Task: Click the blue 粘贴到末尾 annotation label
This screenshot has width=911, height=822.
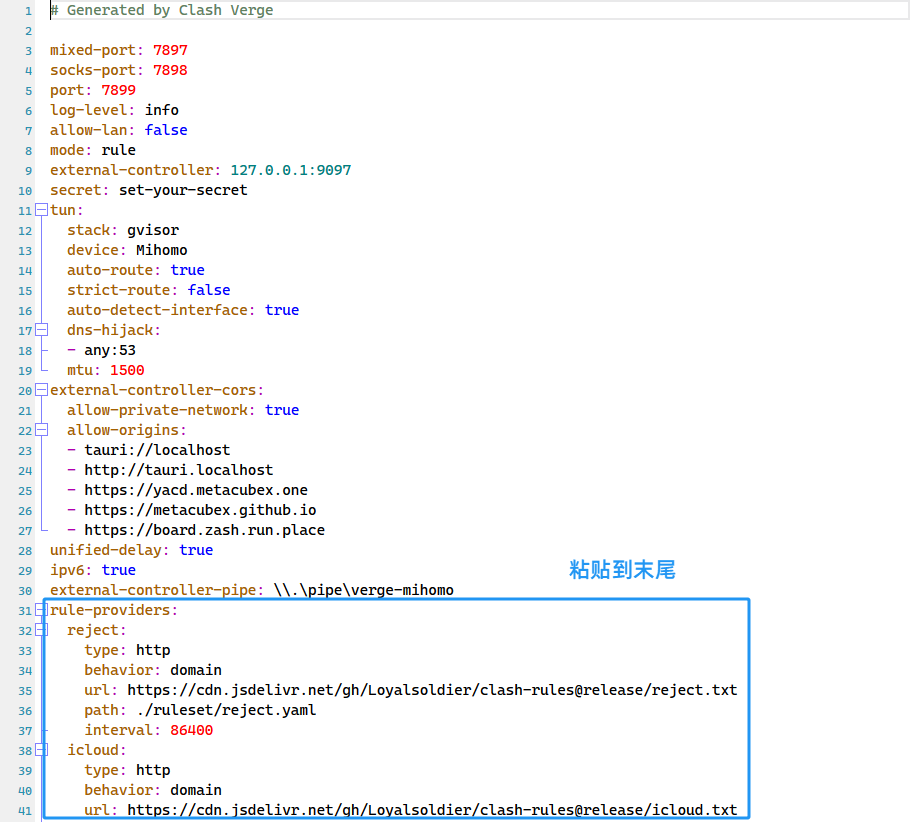Action: (x=622, y=570)
